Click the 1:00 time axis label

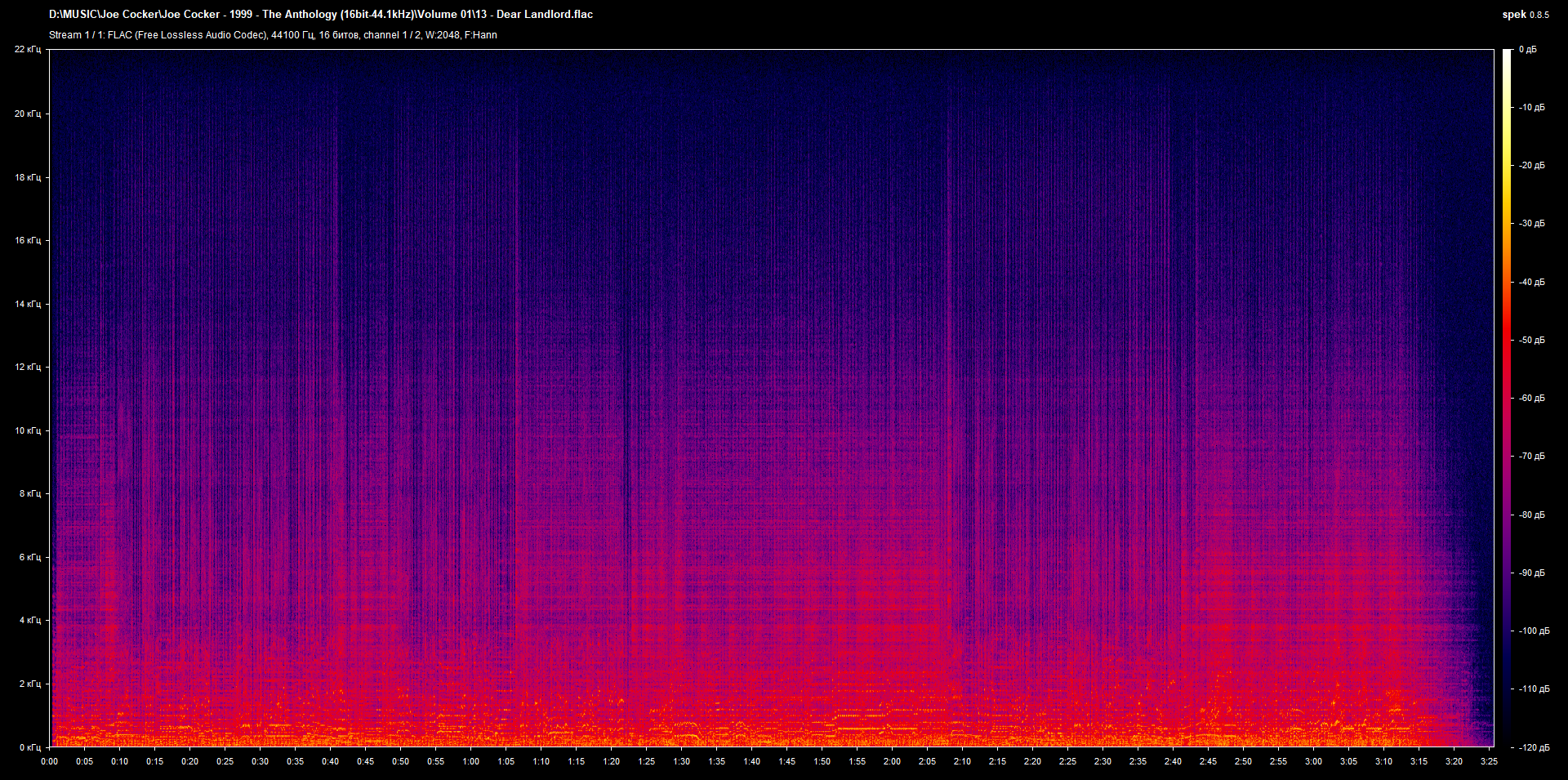coord(471,761)
